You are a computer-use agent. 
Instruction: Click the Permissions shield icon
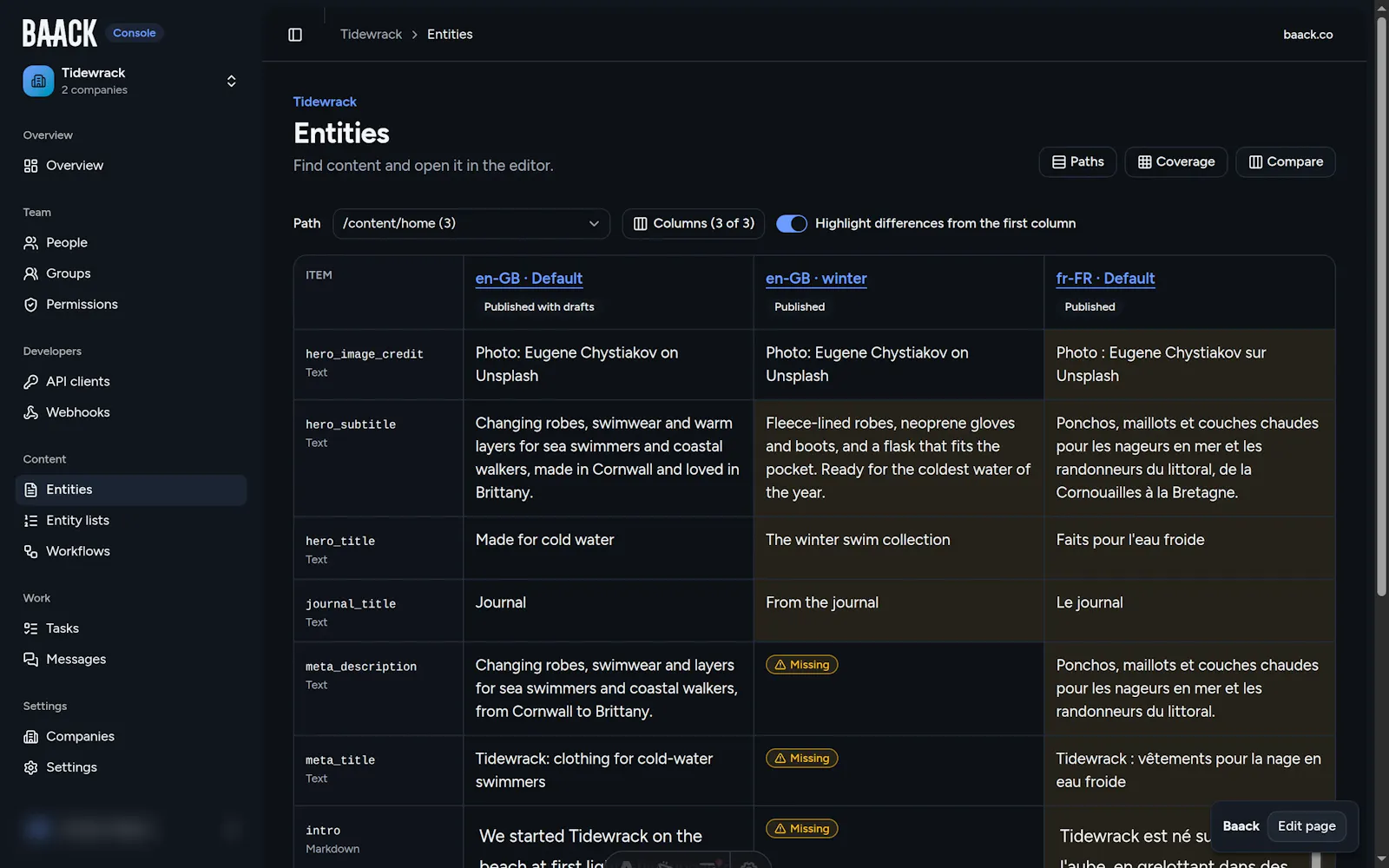coord(31,305)
